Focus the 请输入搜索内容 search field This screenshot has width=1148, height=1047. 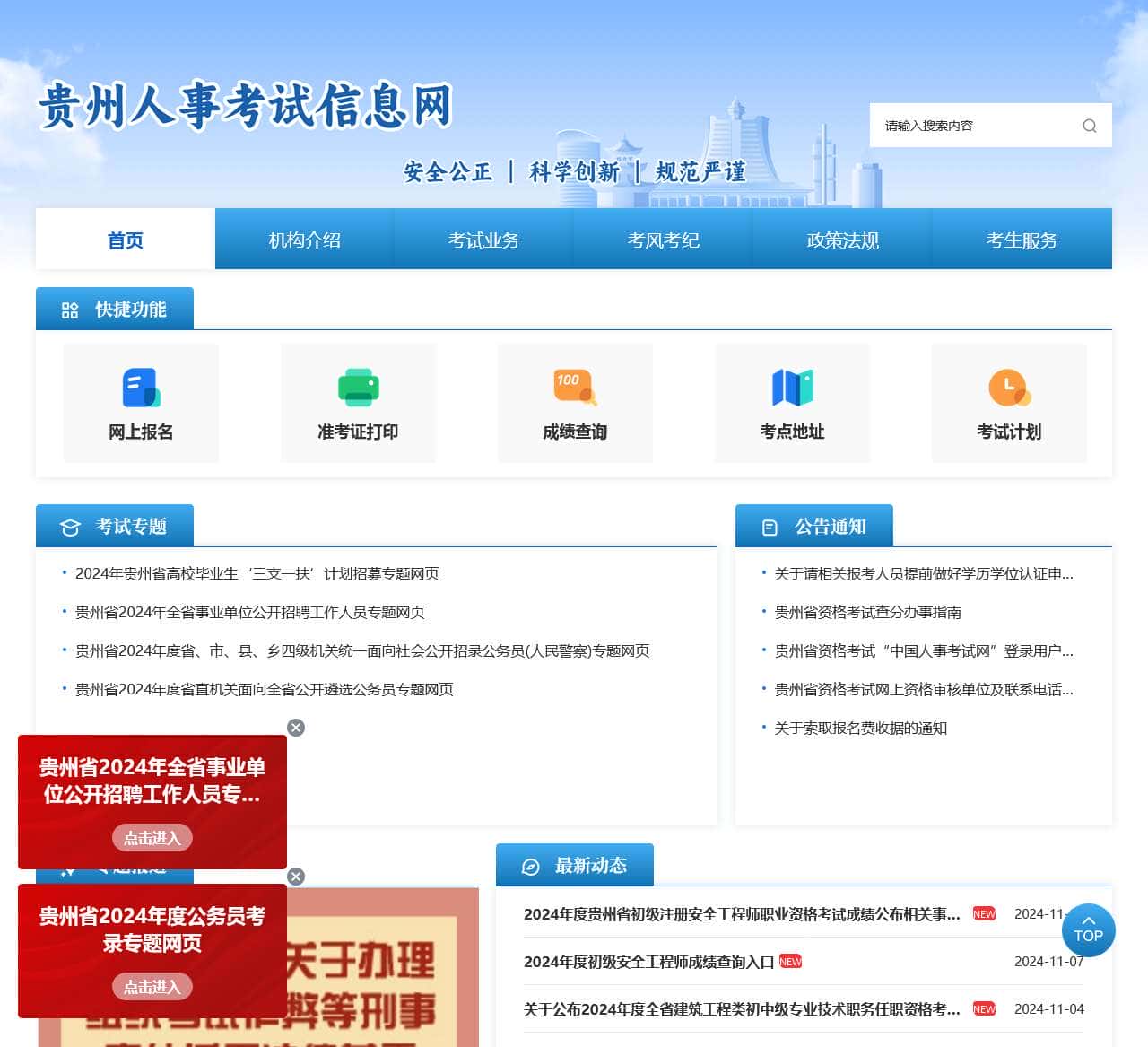click(x=973, y=126)
